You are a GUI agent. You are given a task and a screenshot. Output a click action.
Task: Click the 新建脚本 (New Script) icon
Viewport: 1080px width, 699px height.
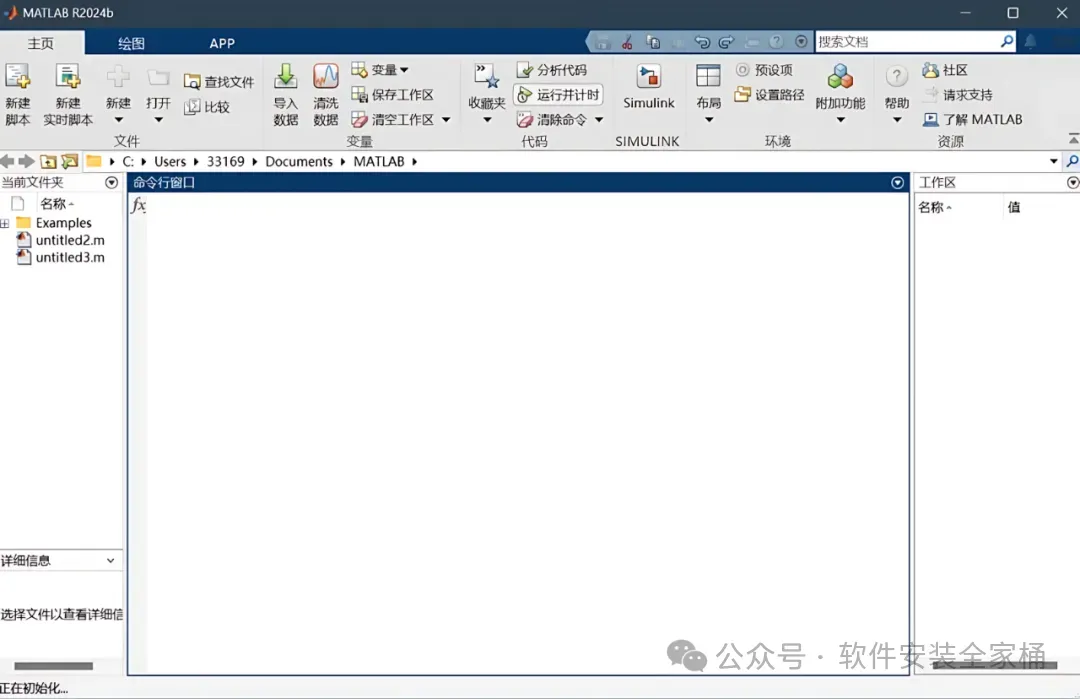(x=18, y=77)
